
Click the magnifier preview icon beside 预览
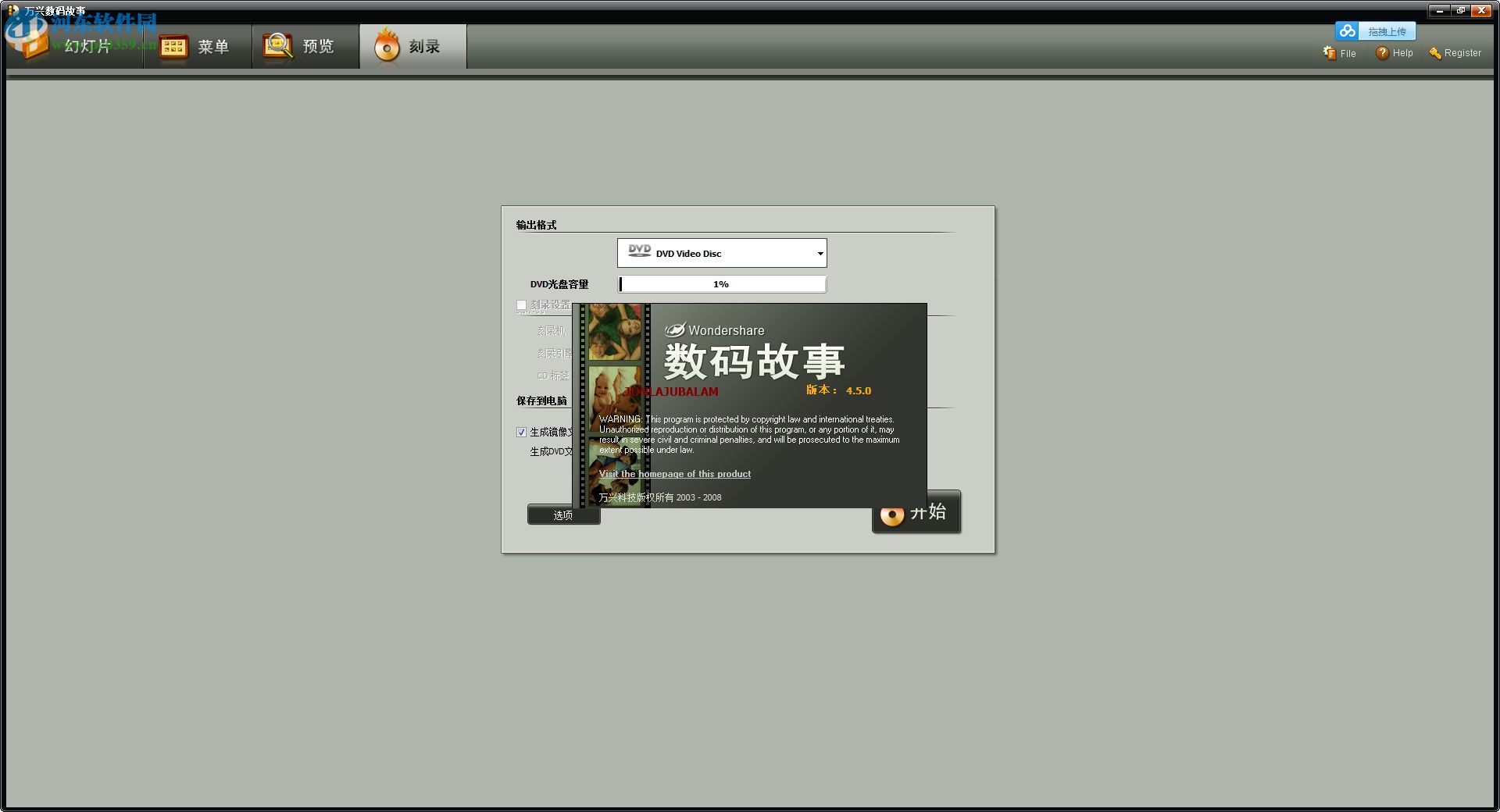277,46
